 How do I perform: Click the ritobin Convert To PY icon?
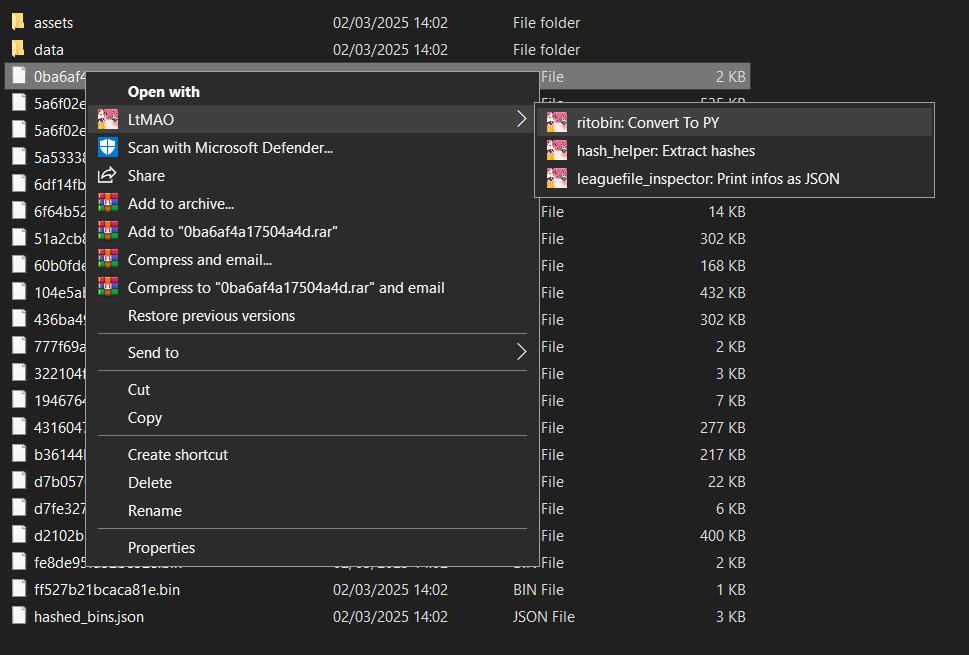[557, 123]
